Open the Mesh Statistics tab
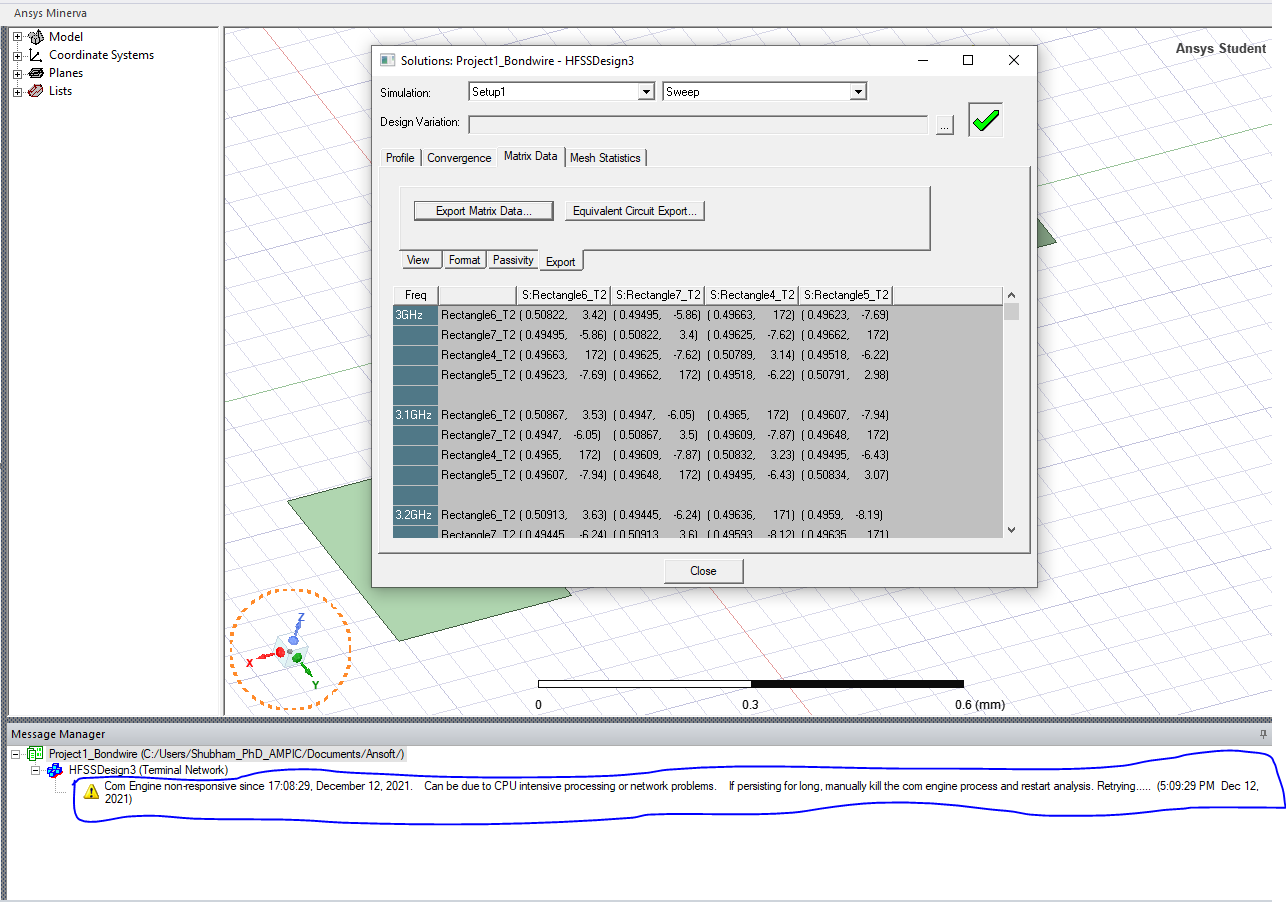Image resolution: width=1286 pixels, height=902 pixels. pyautogui.click(x=605, y=158)
